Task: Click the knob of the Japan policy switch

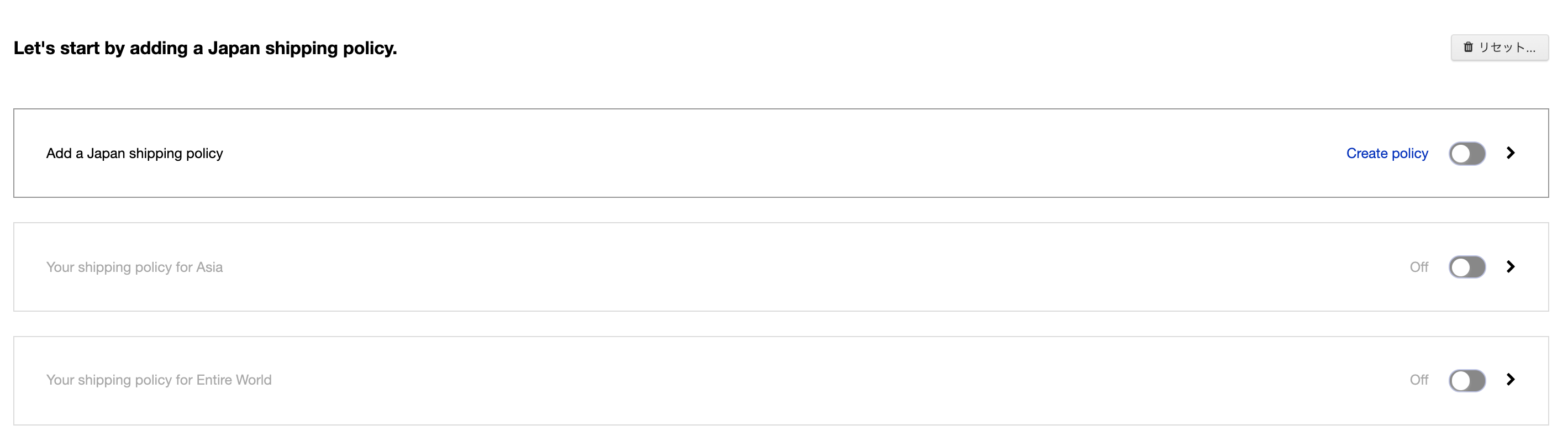Action: coord(1460,154)
